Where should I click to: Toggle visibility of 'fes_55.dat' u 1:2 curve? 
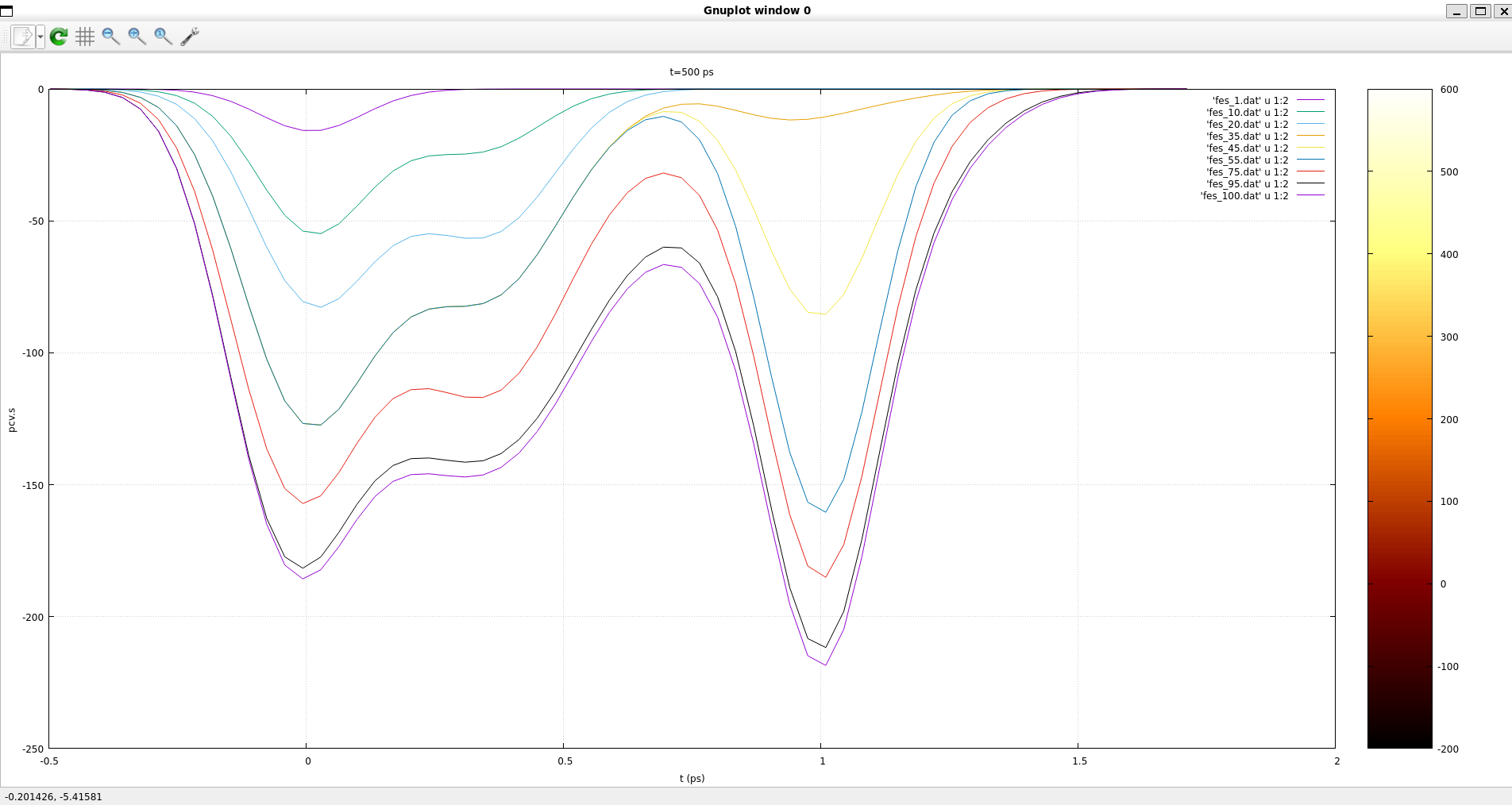point(1265,160)
